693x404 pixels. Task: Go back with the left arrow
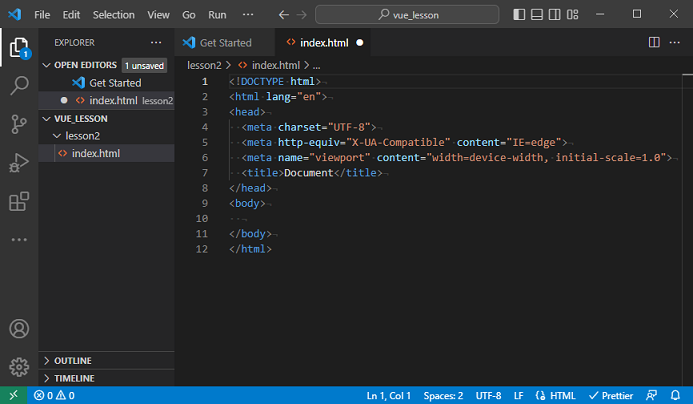pyautogui.click(x=283, y=15)
